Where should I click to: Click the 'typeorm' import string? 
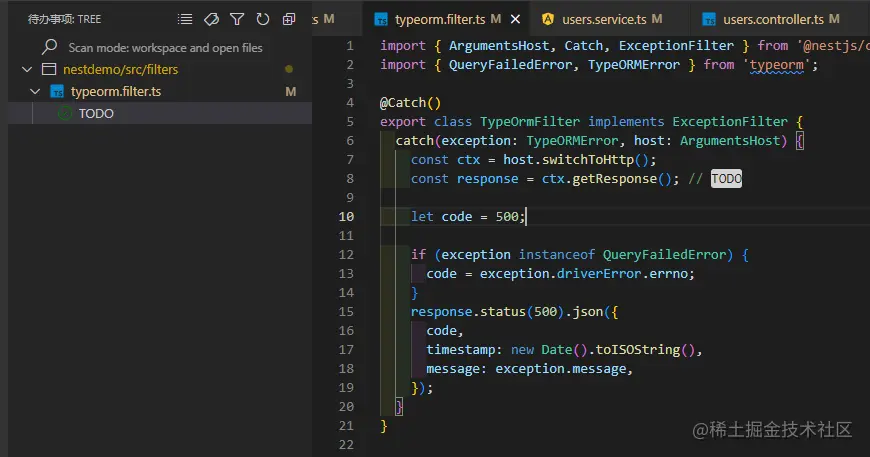tap(776, 65)
